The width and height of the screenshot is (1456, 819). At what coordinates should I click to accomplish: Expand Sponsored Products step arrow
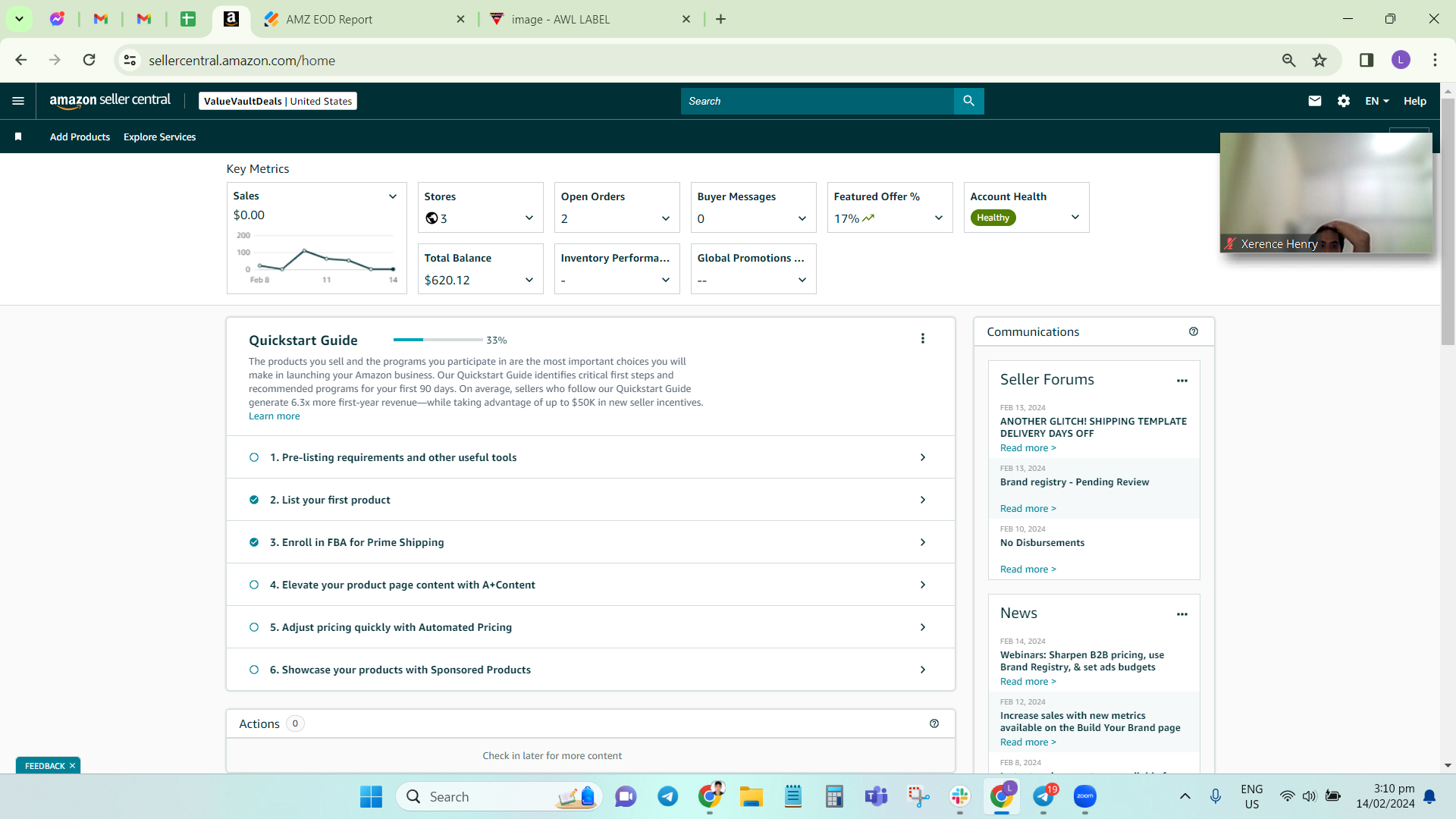click(x=923, y=670)
